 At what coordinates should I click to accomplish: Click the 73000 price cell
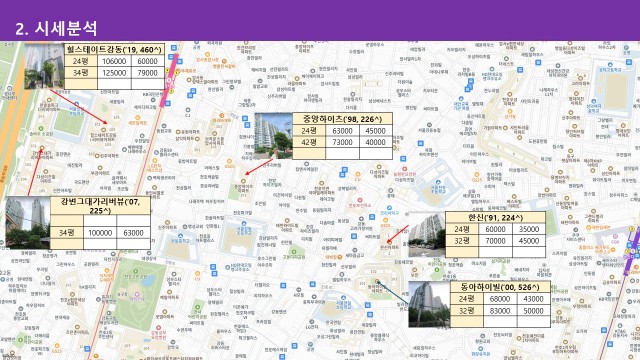tap(342, 142)
